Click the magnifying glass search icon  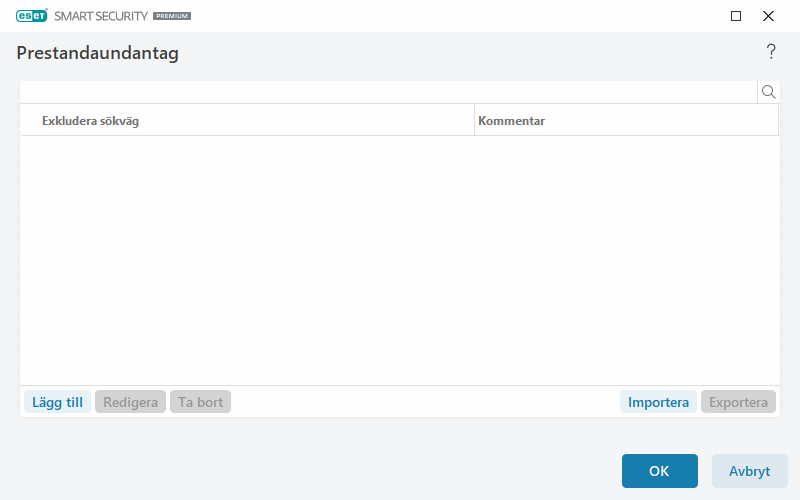[769, 92]
